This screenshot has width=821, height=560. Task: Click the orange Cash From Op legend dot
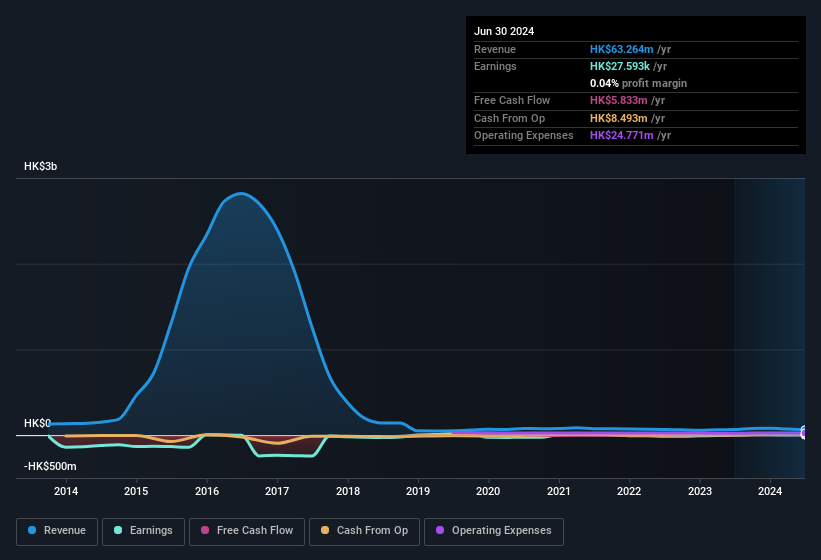point(325,531)
